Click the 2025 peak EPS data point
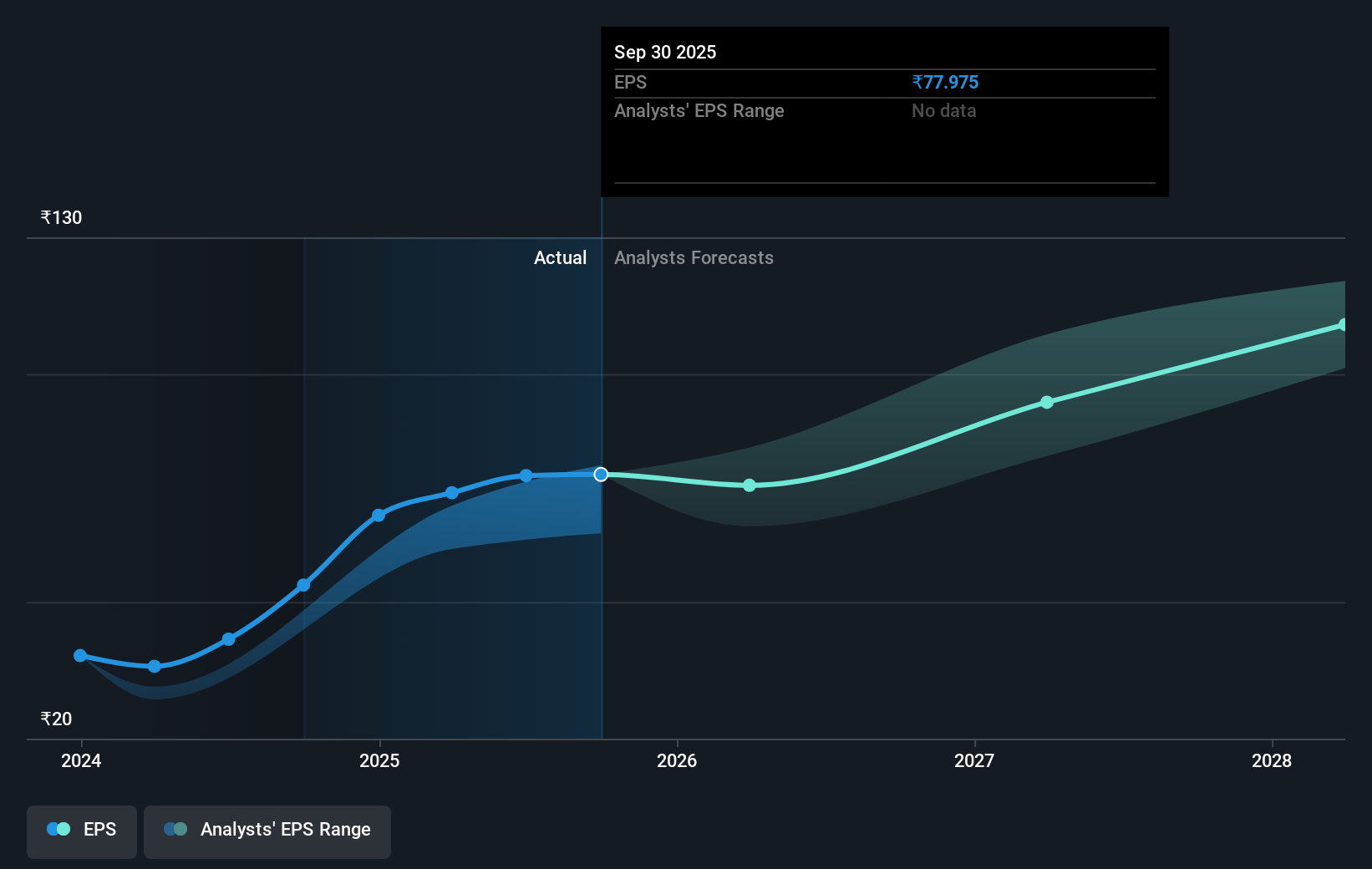The image size is (1372, 869). click(525, 475)
